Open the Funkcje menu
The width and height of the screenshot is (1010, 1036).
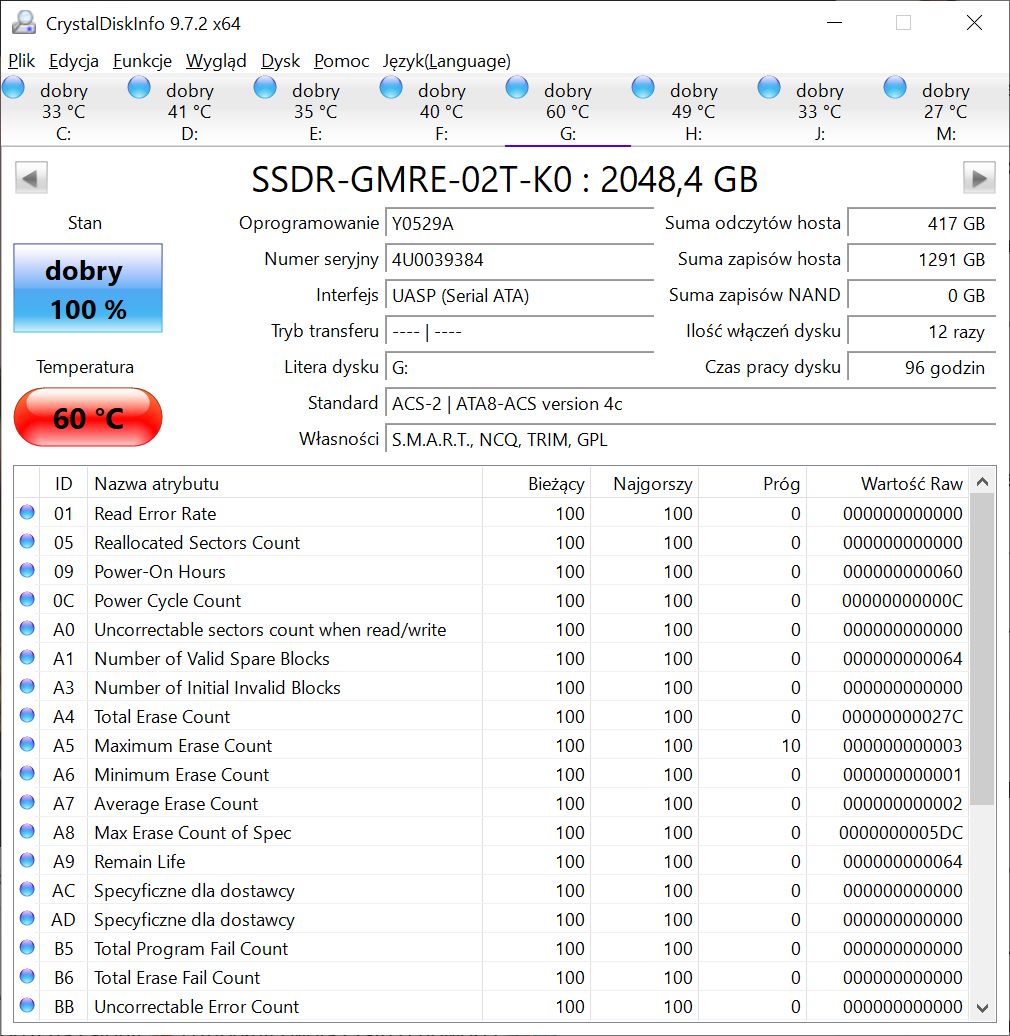point(142,61)
